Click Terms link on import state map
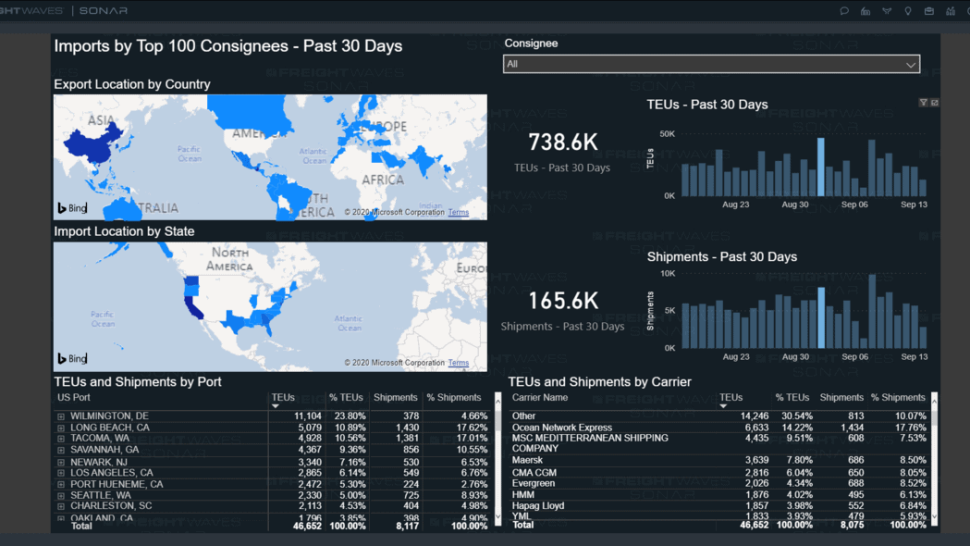The height and width of the screenshot is (546, 970). [458, 363]
